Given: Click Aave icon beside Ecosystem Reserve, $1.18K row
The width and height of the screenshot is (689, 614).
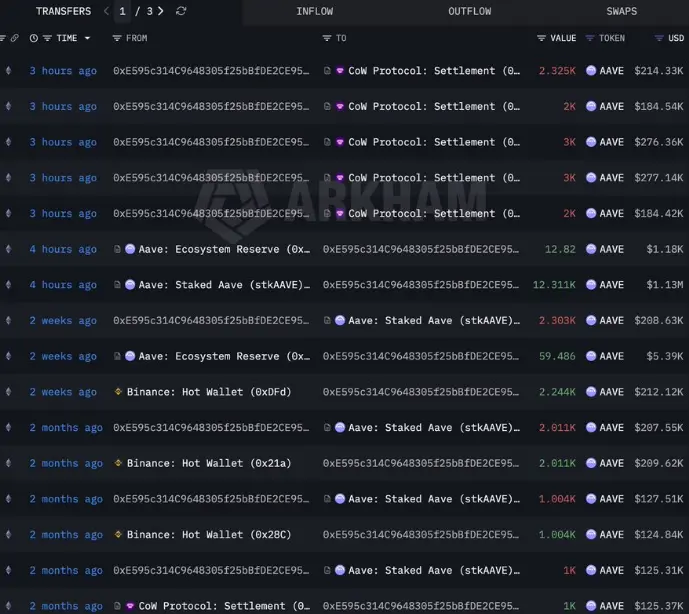Looking at the screenshot, I should 130,249.
